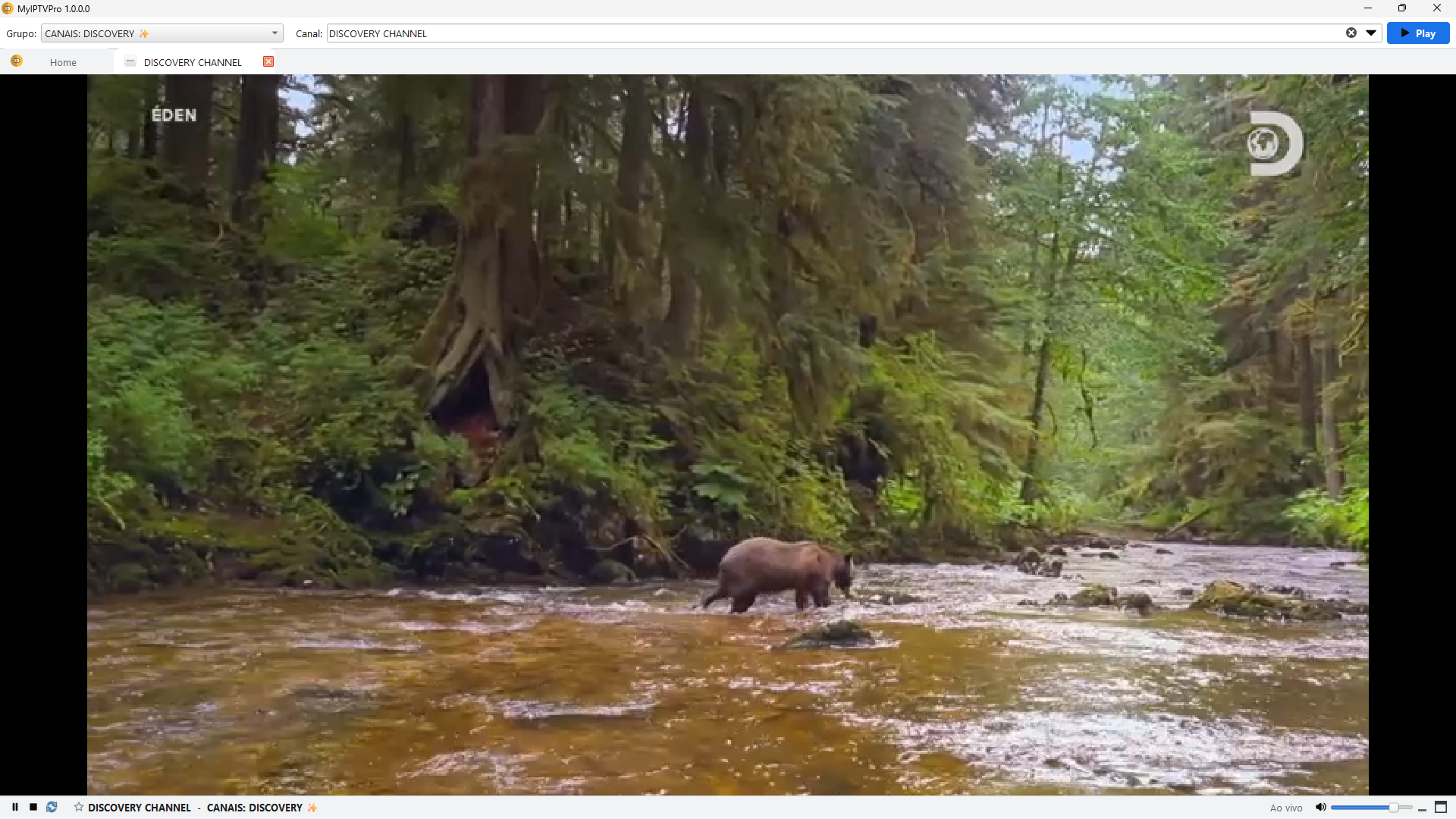Viewport: 1456px width, 819px height.
Task: Click the DISCOVERY CHANNEL name in the status bar
Action: [x=140, y=808]
